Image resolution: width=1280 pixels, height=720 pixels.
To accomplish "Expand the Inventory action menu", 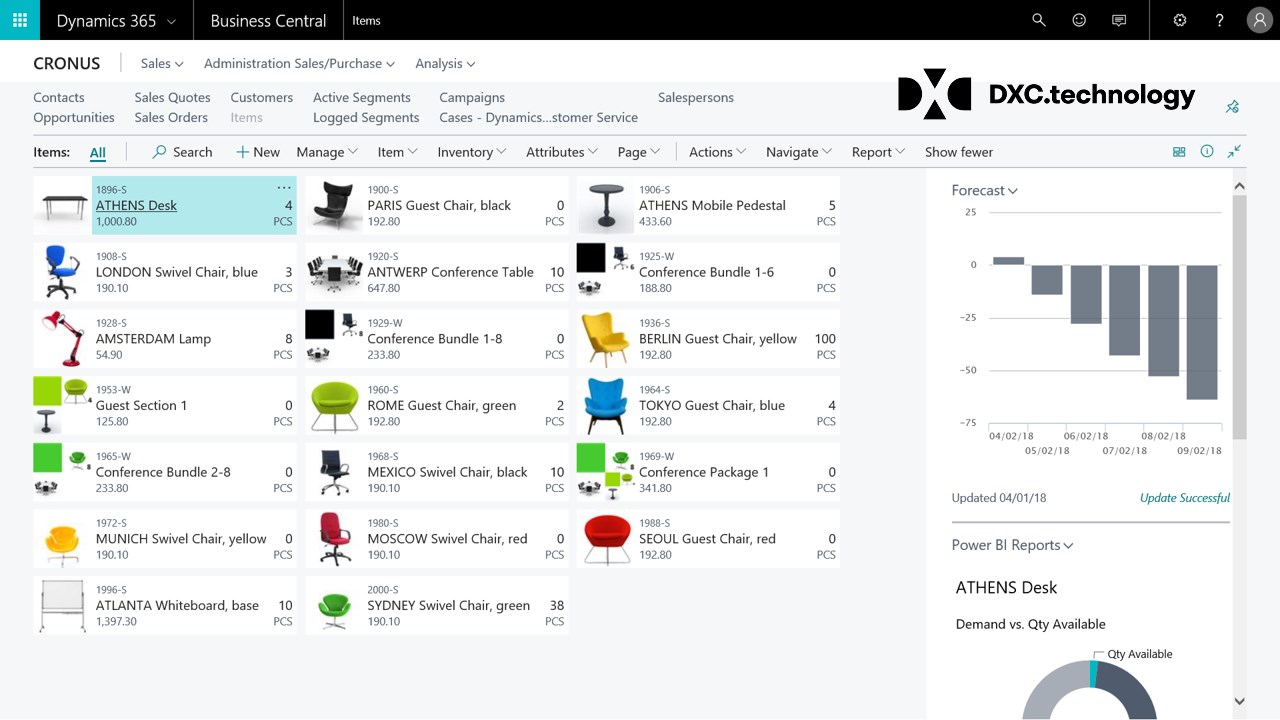I will (472, 152).
